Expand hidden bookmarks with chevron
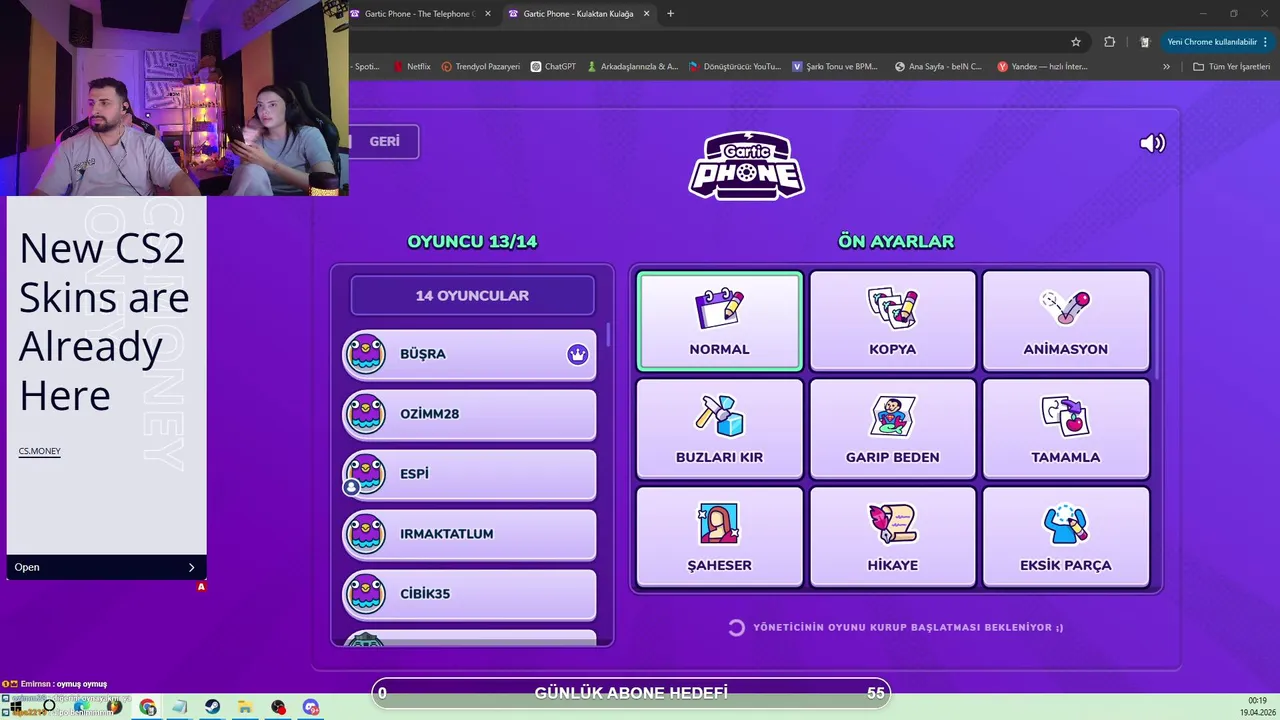The image size is (1280, 720). (x=1166, y=67)
